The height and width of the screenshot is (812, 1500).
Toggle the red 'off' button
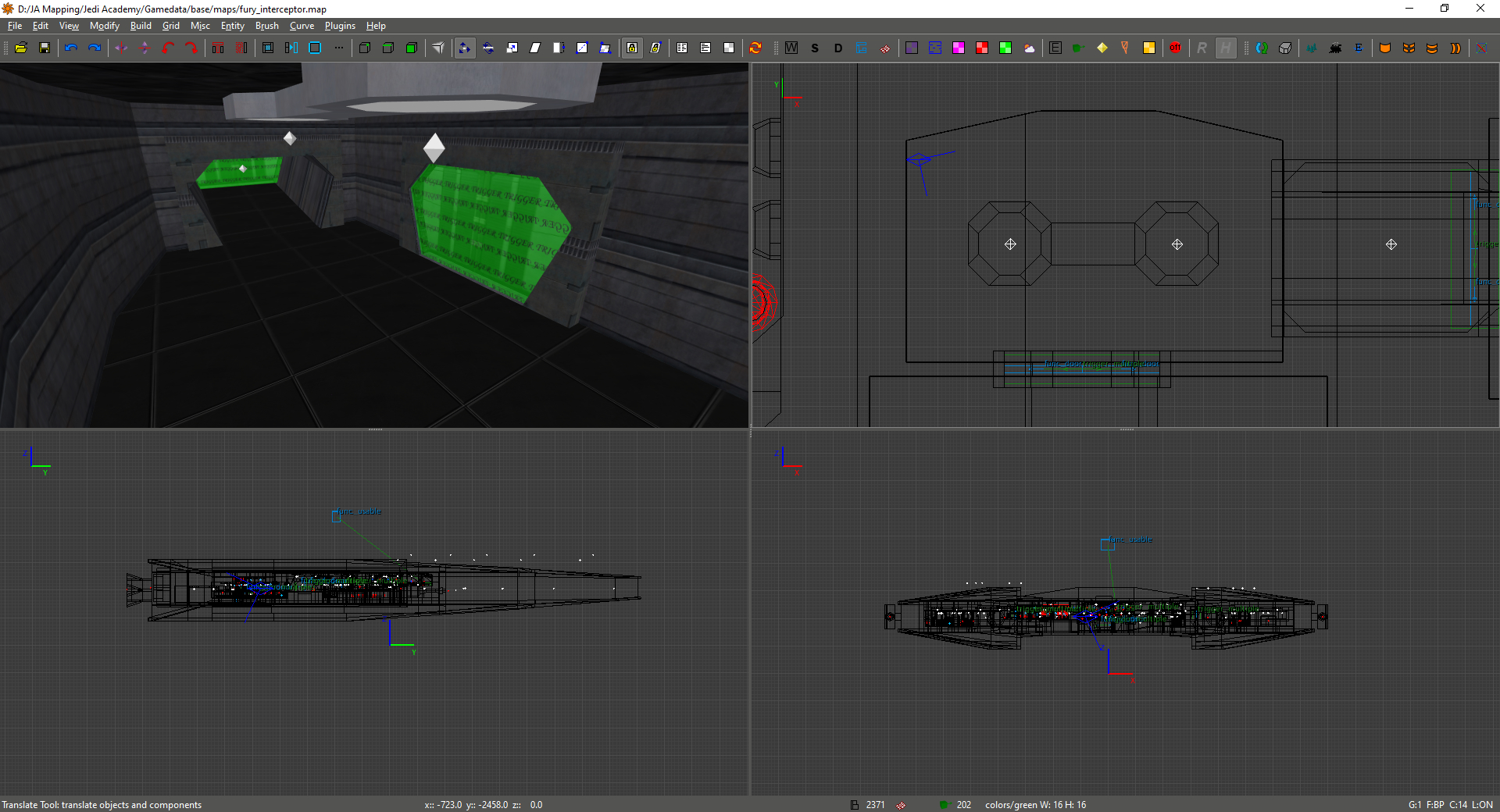(1175, 48)
